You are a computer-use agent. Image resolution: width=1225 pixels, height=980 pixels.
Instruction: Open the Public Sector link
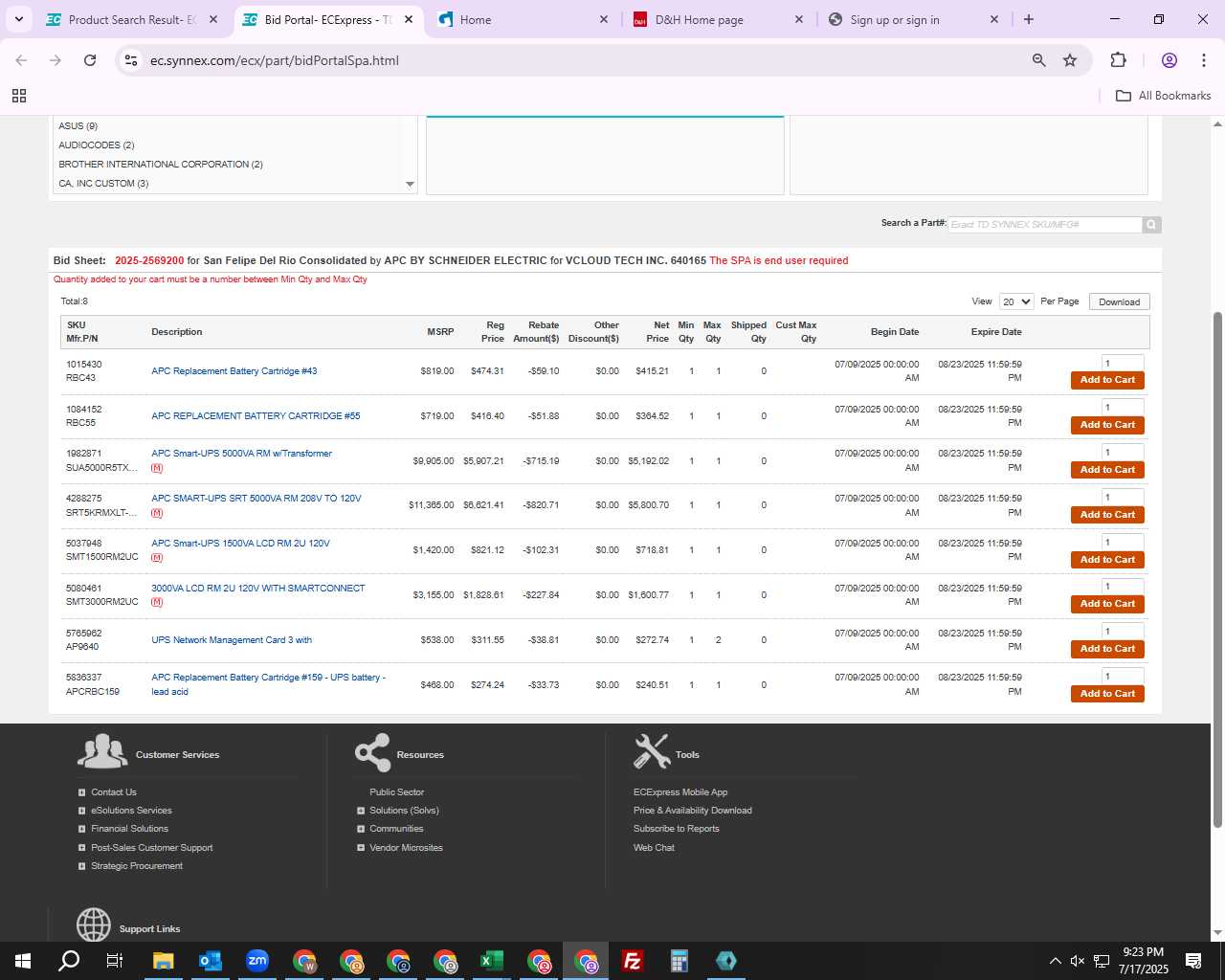396,792
